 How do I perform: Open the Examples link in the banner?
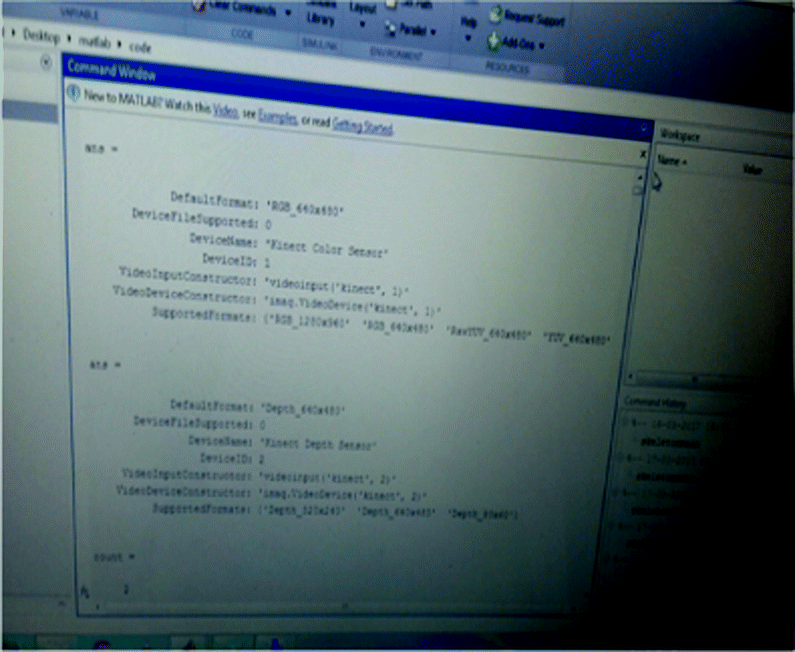click(277, 117)
